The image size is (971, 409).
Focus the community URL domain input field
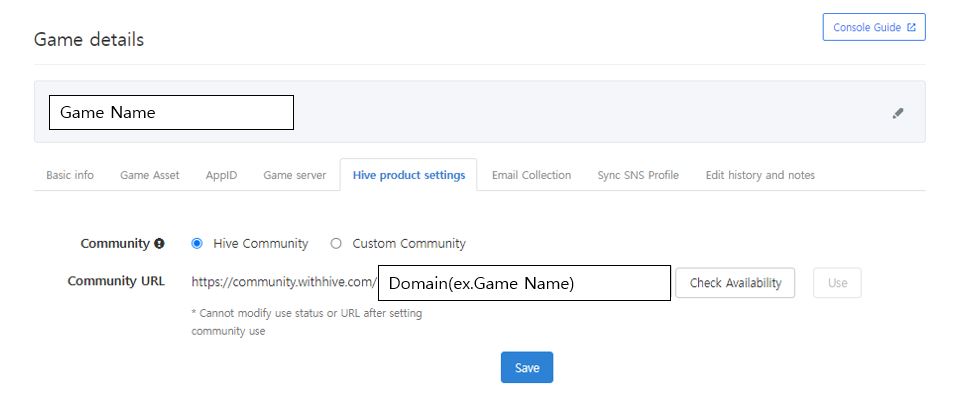pyautogui.click(x=524, y=283)
